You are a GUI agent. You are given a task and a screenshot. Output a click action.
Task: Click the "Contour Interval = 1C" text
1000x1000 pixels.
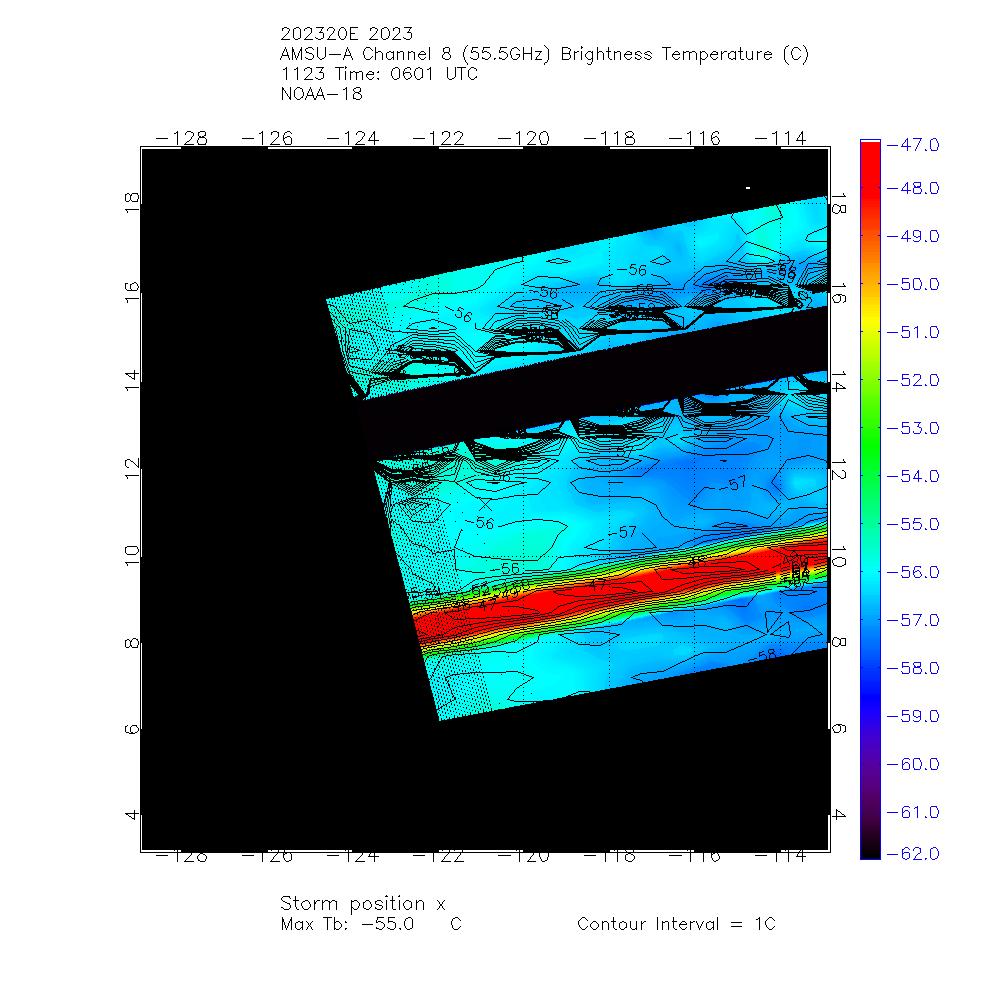click(675, 924)
